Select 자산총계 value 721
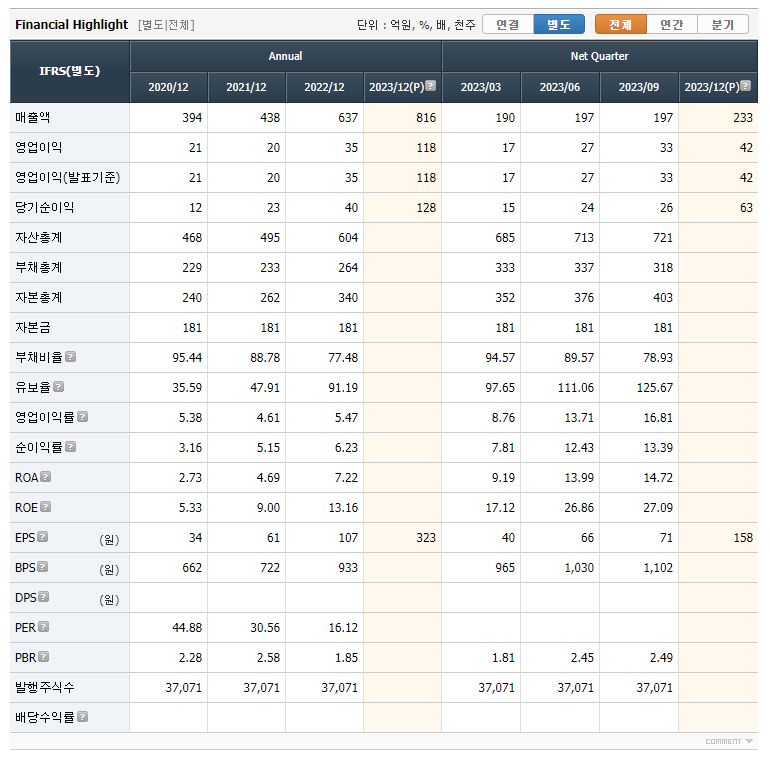The height and width of the screenshot is (763, 770). coord(662,238)
